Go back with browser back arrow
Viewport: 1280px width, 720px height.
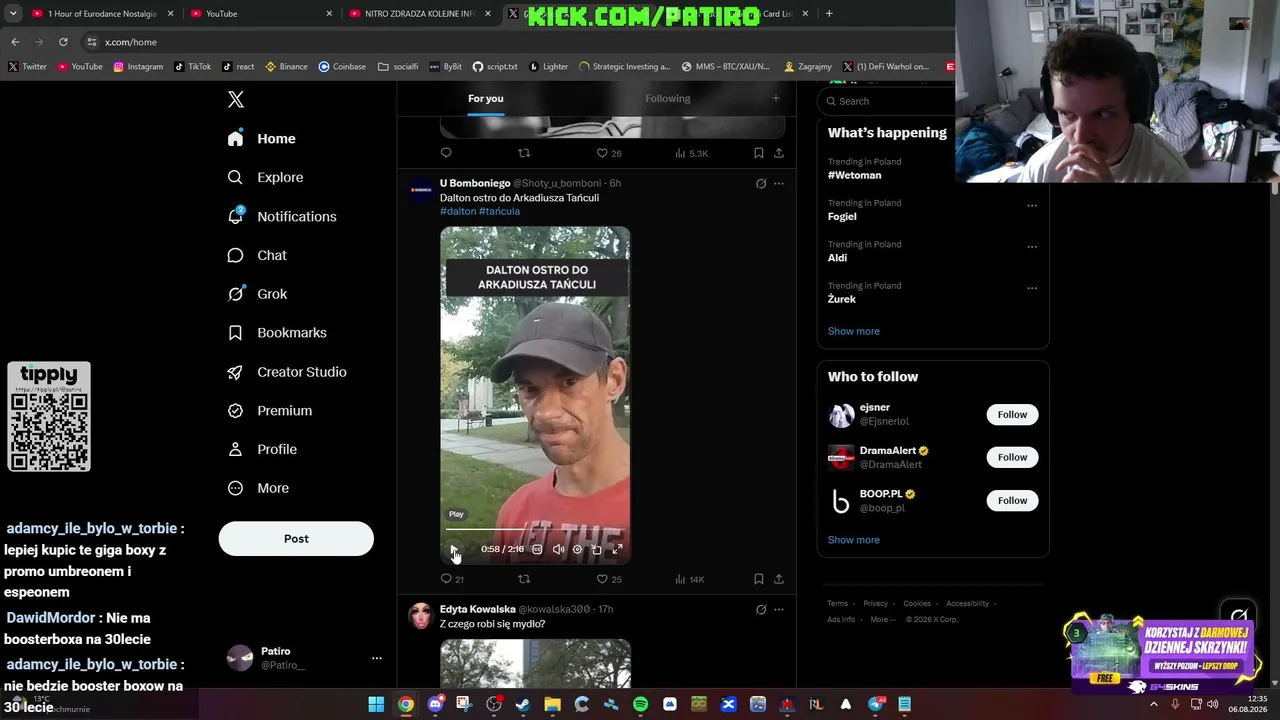15,42
